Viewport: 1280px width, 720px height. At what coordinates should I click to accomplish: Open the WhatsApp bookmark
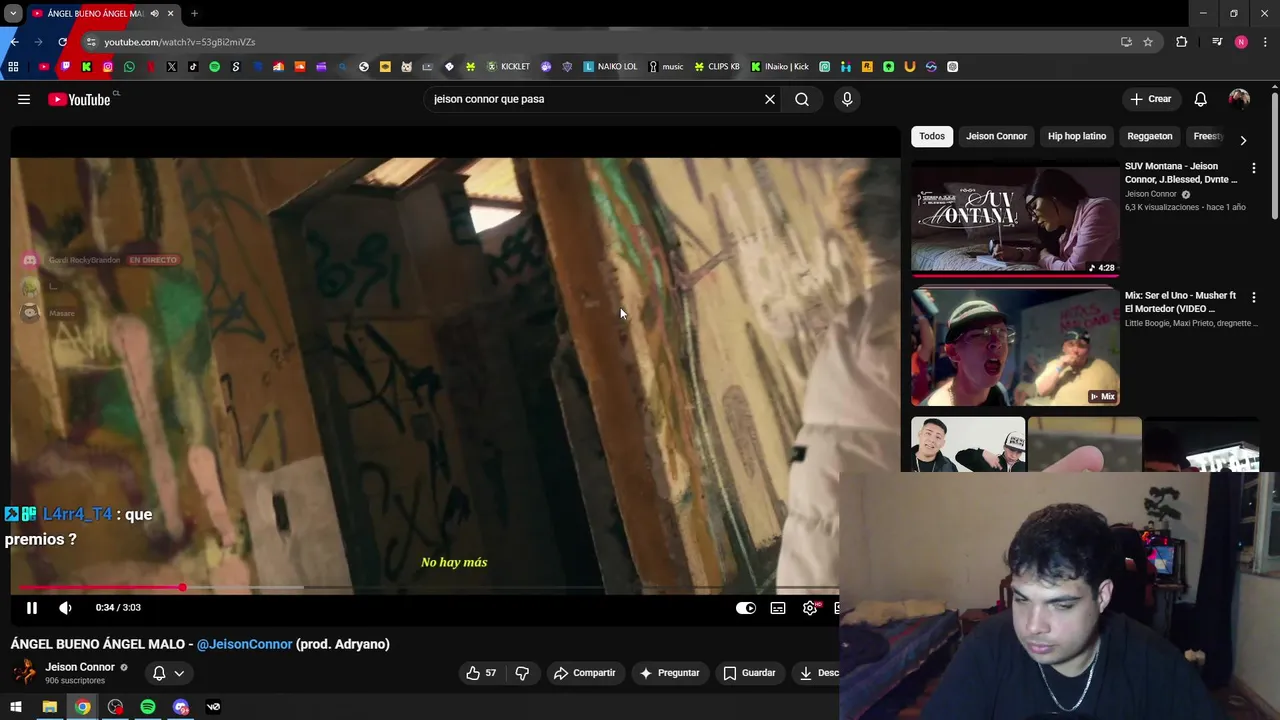(129, 67)
